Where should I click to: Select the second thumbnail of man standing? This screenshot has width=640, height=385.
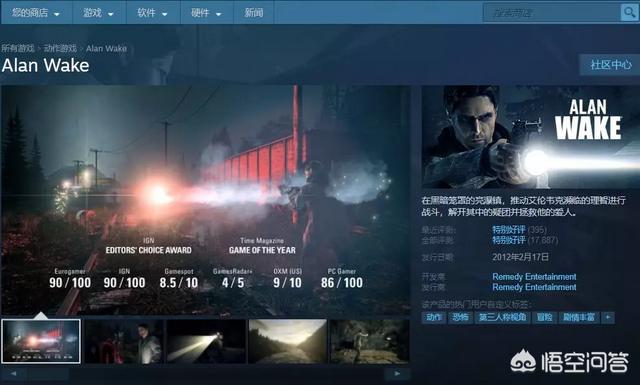pyautogui.click(x=124, y=341)
